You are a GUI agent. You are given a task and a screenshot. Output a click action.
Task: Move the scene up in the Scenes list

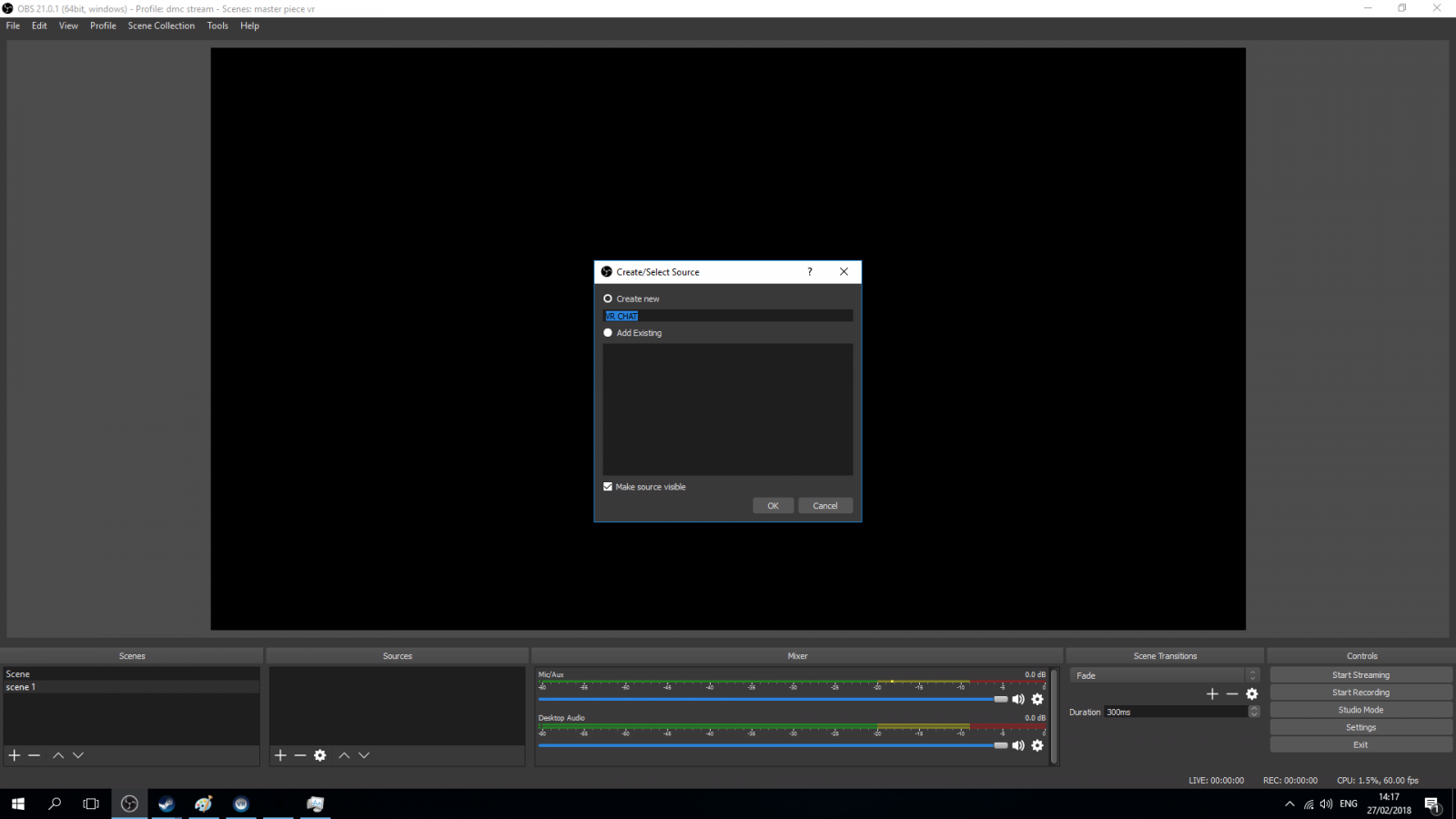(58, 755)
